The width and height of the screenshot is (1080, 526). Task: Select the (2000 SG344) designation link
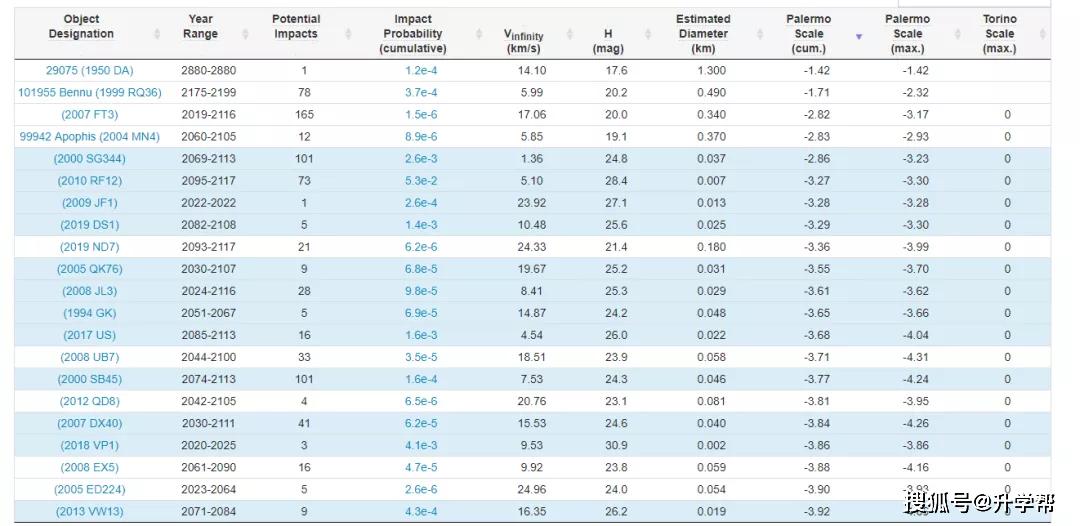90,158
